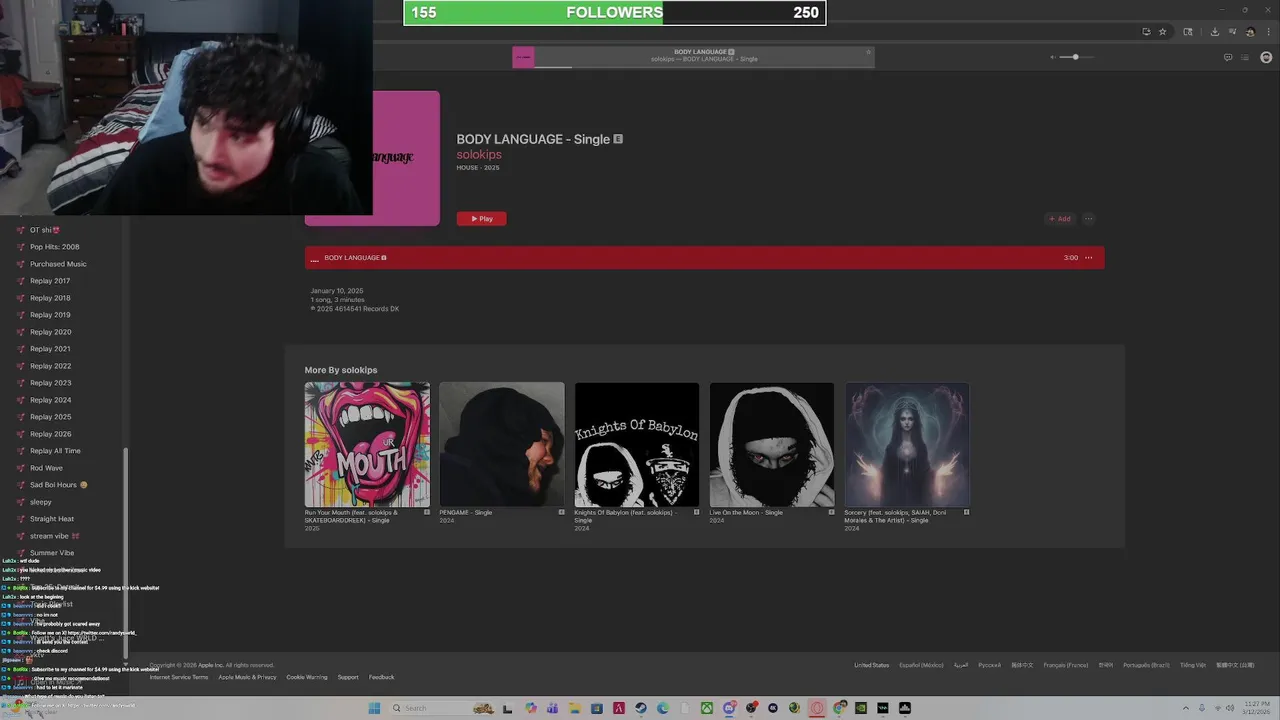Open the Replay 2026 playlist

[x=50, y=434]
